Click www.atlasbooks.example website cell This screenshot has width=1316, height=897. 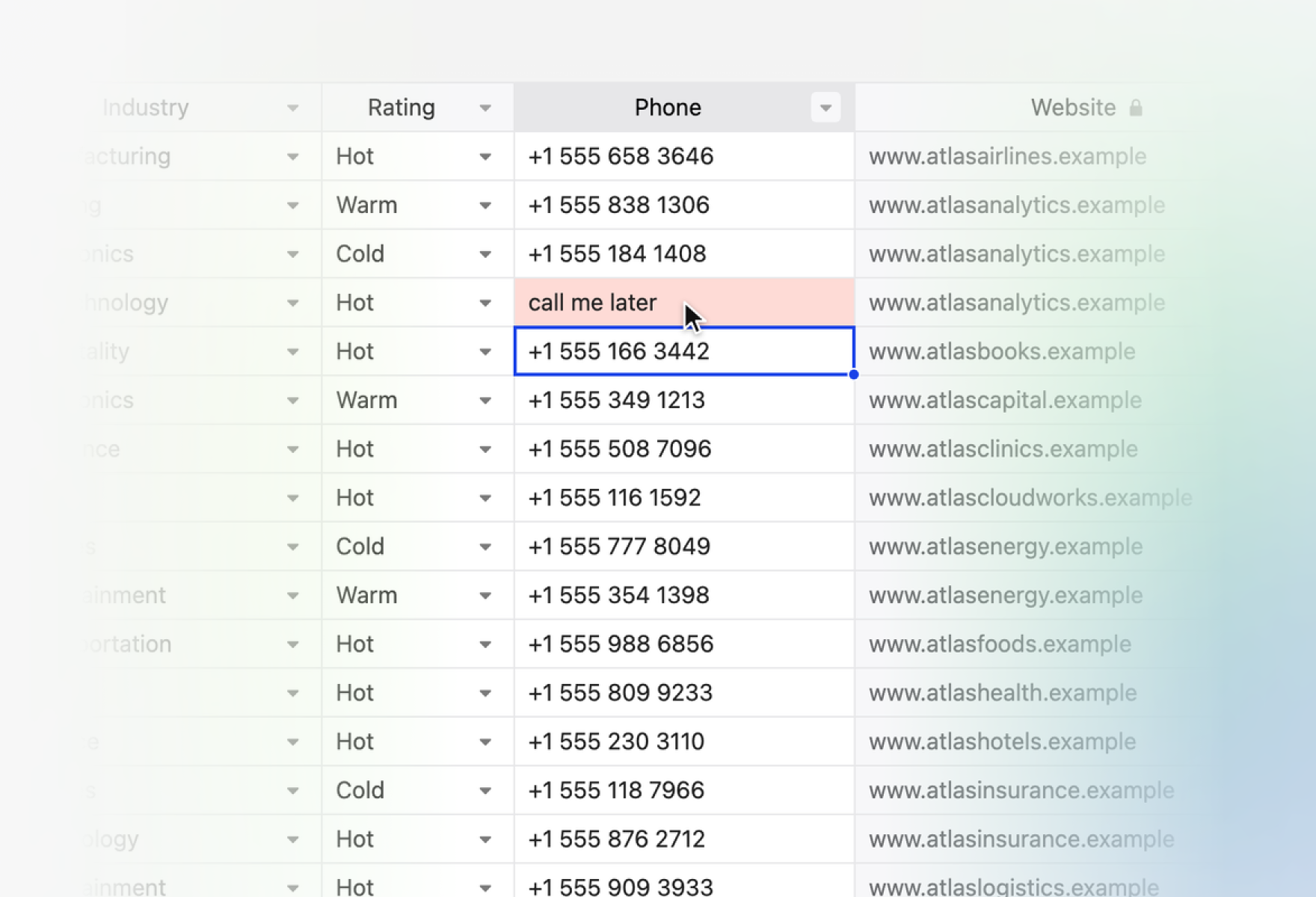[1002, 351]
